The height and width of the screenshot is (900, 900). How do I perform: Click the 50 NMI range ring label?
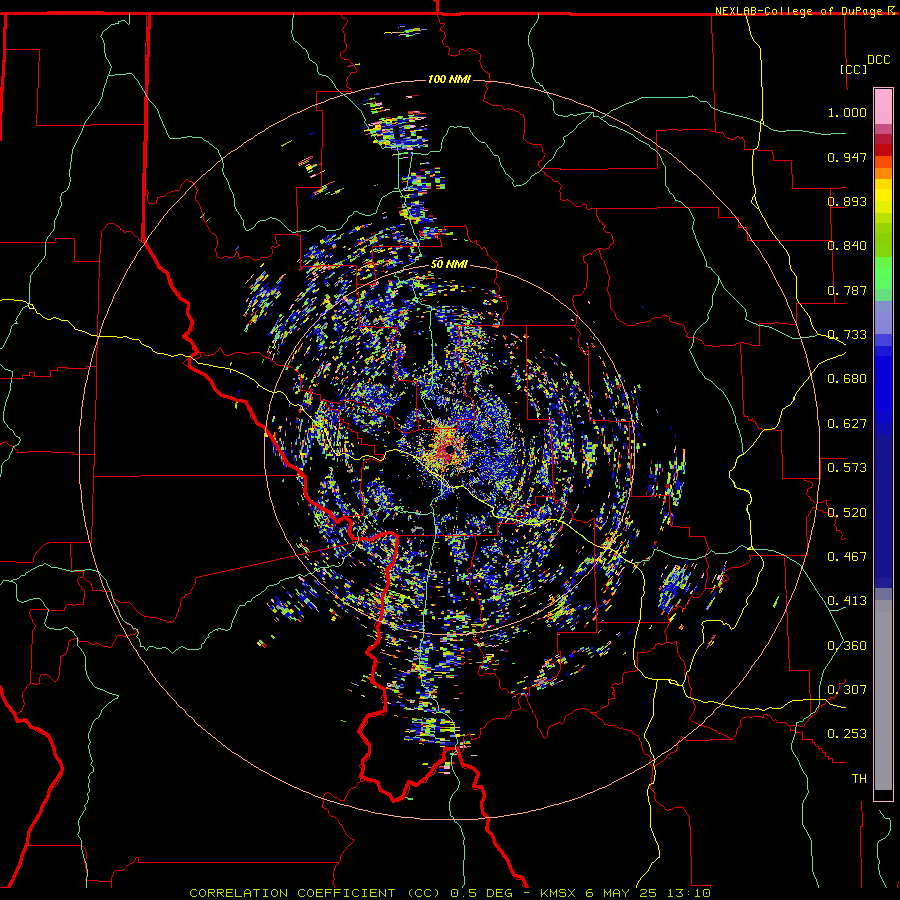coord(449,265)
